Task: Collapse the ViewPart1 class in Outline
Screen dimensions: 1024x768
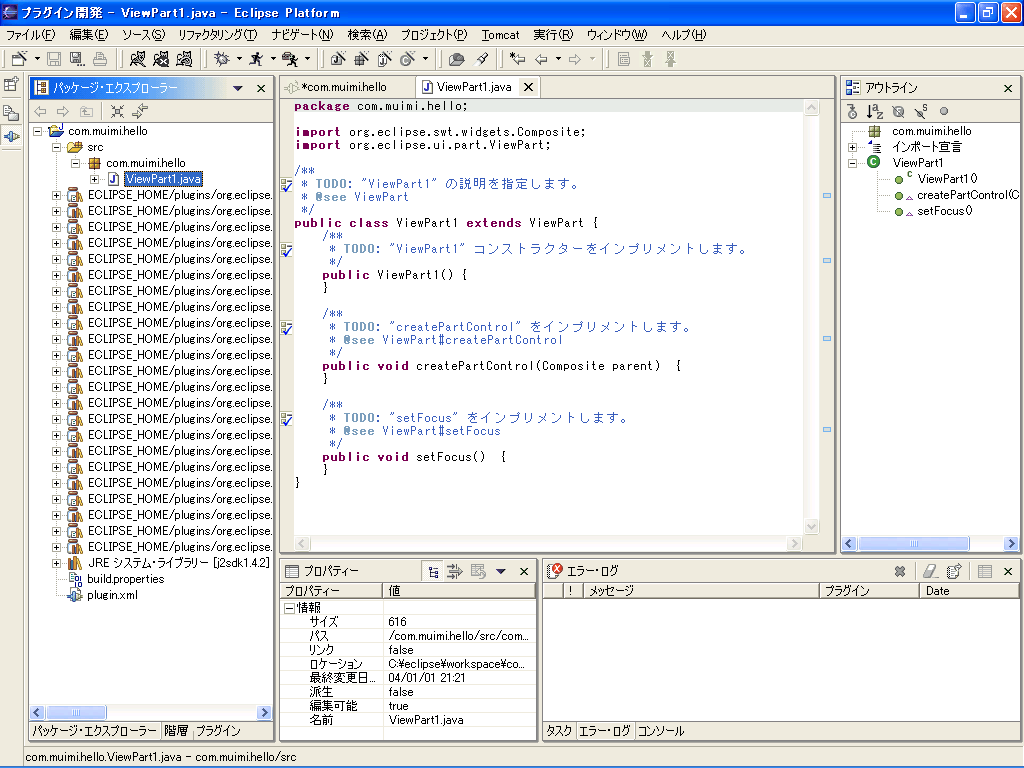Action: coord(852,163)
